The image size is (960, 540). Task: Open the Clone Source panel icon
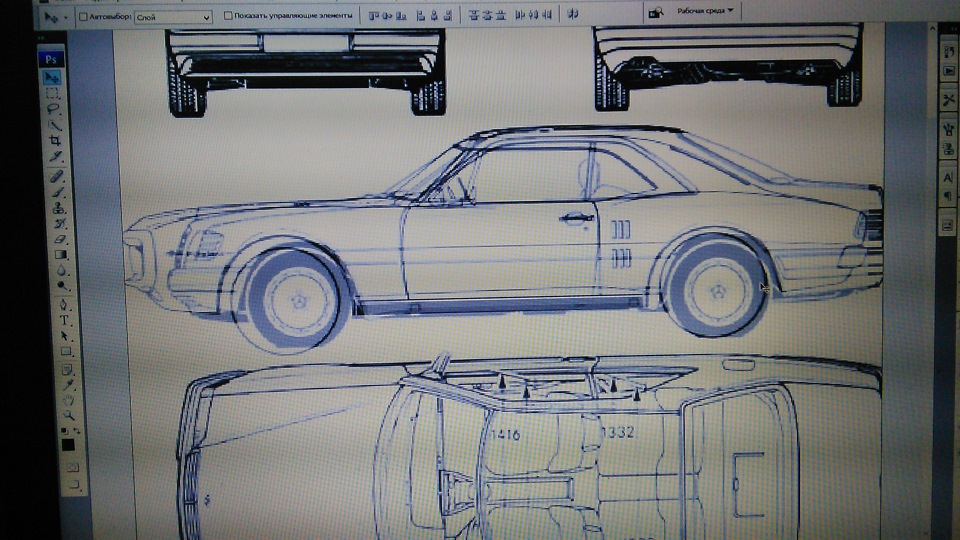[949, 148]
